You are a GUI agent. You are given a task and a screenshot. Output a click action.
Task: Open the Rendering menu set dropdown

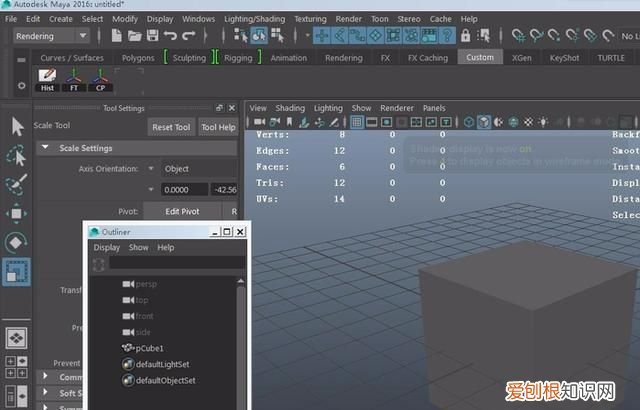click(x=50, y=35)
